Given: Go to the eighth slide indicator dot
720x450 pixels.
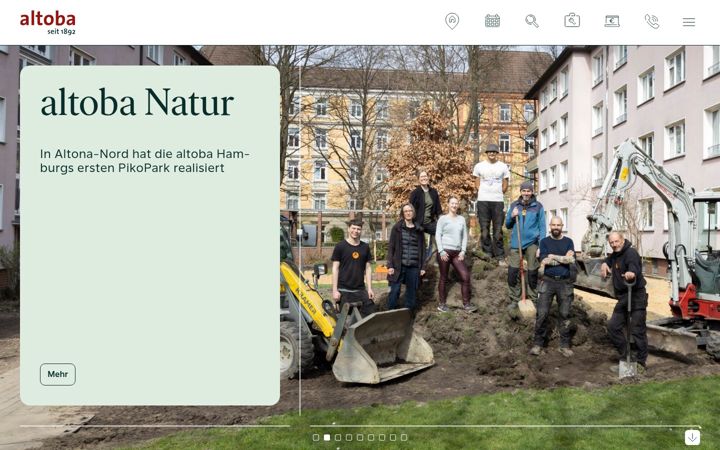Looking at the screenshot, I should tap(393, 438).
